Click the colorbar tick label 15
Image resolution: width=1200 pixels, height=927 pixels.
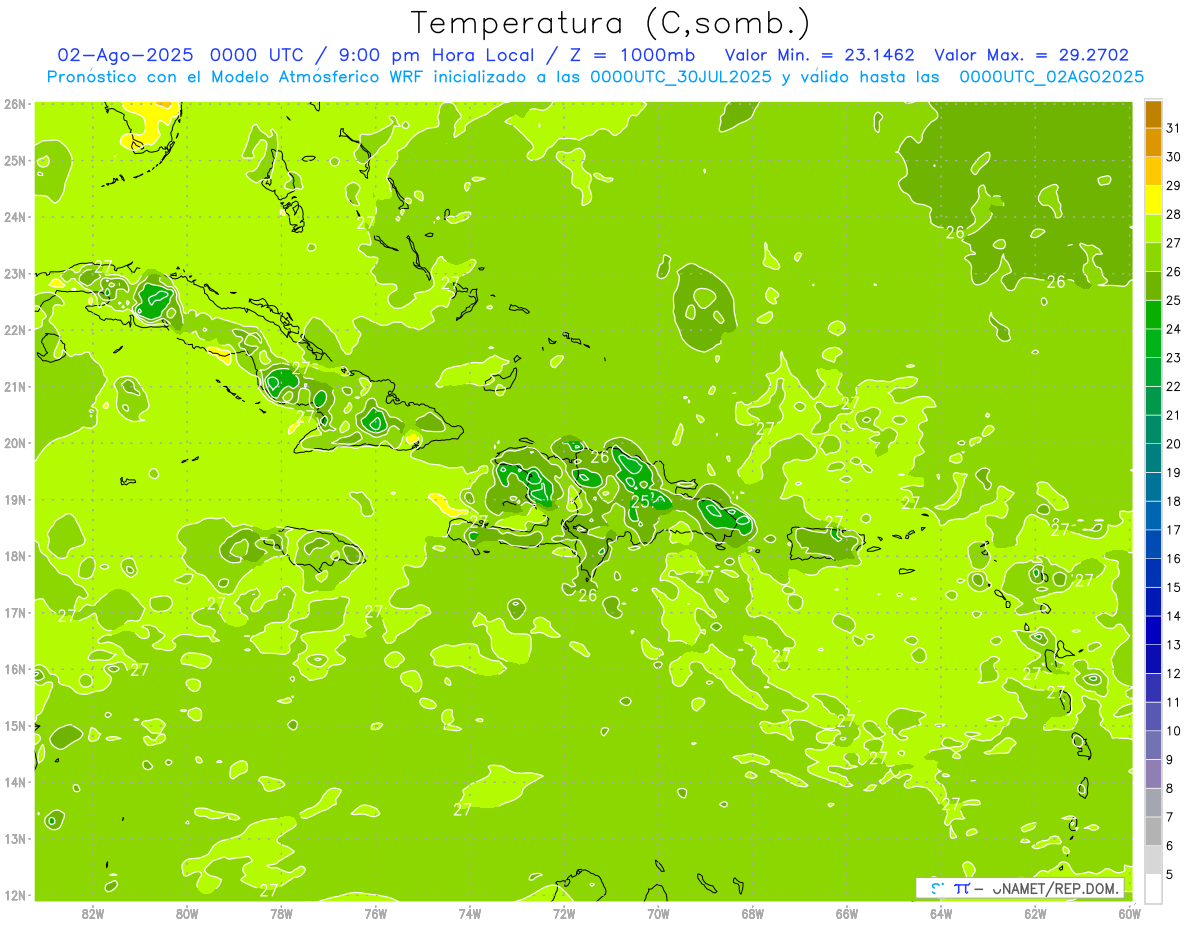click(x=1174, y=587)
